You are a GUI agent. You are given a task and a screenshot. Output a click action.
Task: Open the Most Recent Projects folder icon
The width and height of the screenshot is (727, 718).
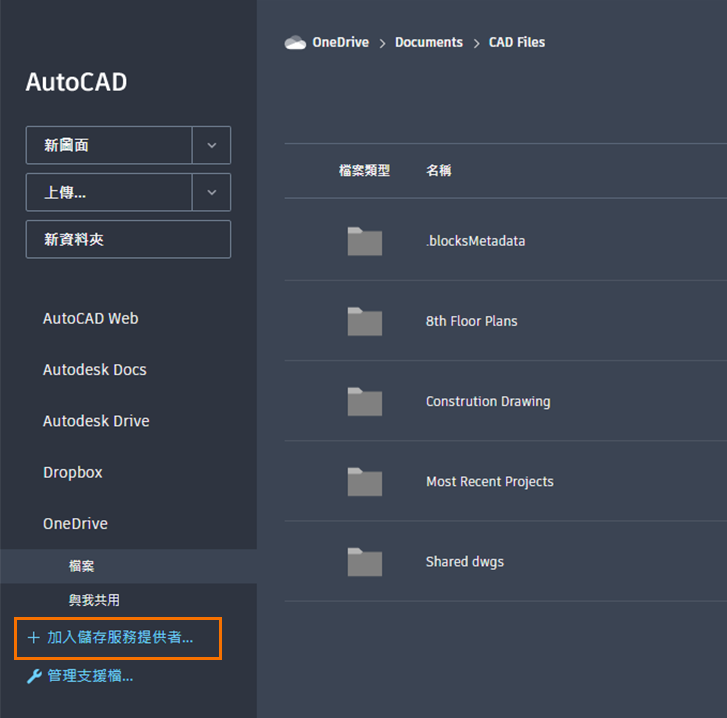[365, 482]
